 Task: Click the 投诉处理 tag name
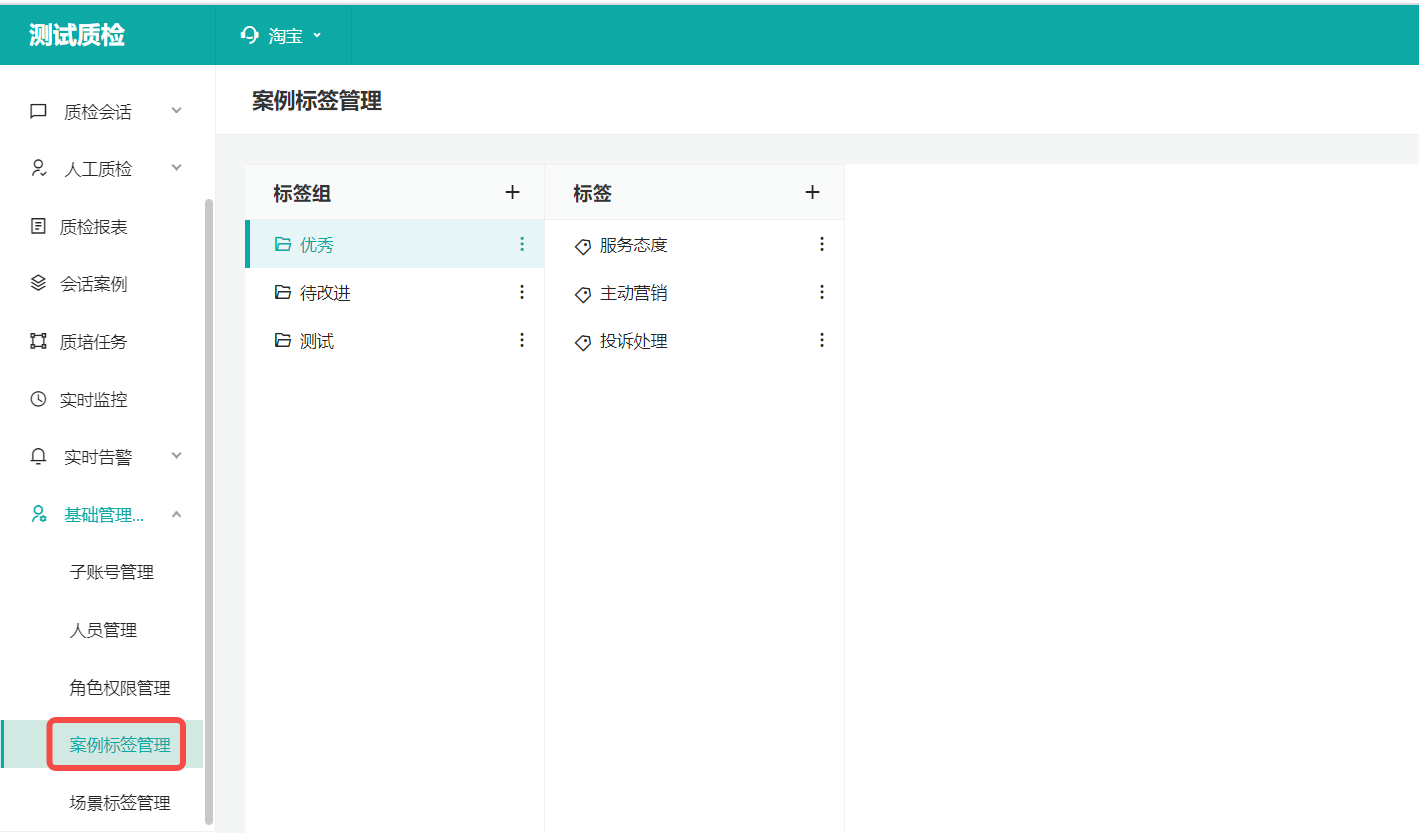coord(633,341)
